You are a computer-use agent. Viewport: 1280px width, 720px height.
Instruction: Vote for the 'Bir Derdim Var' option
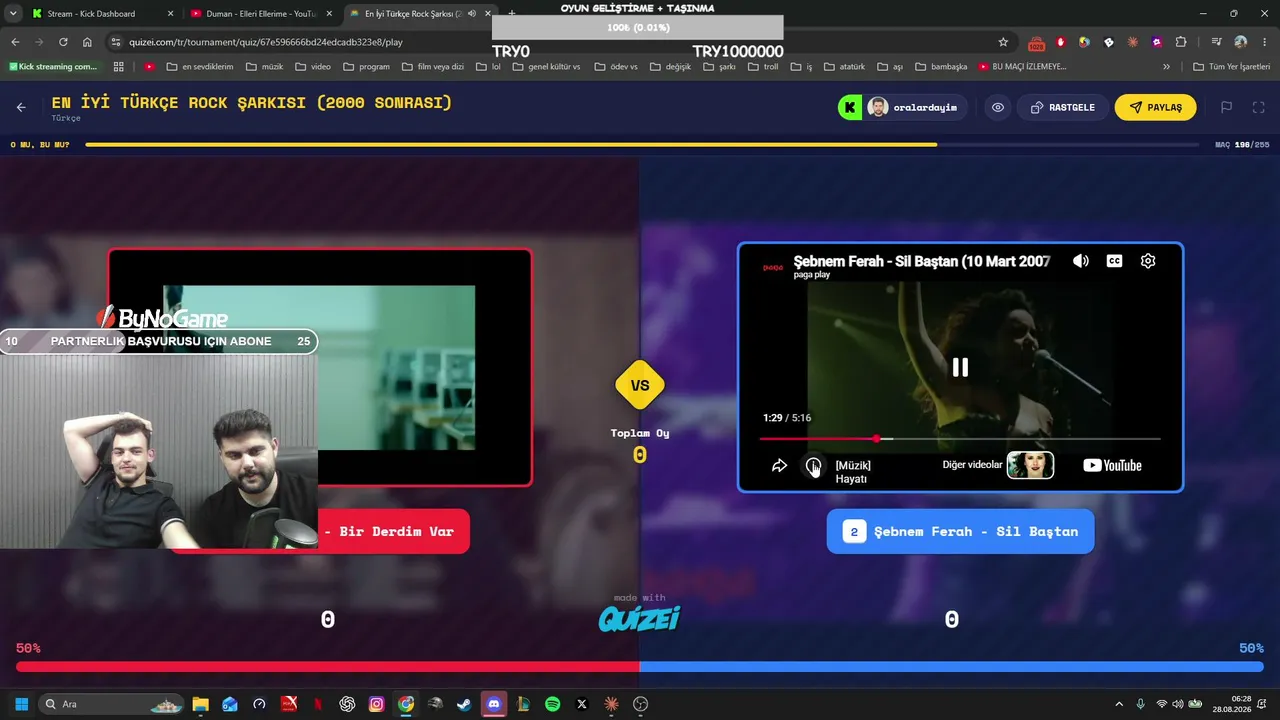394,531
